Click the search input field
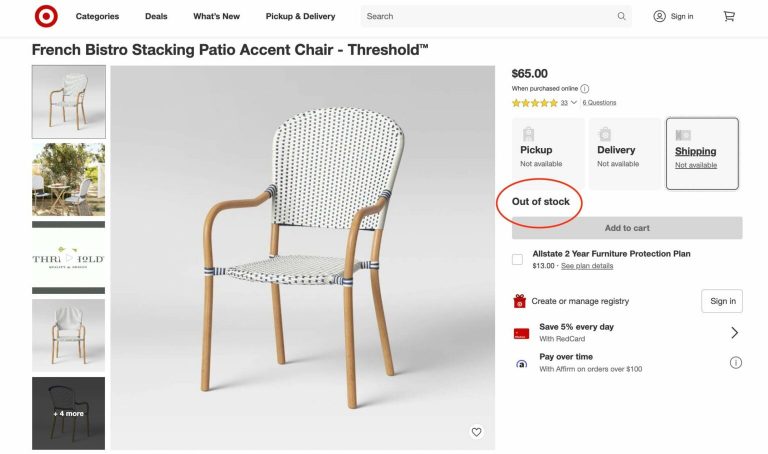The image size is (768, 454). (x=488, y=16)
